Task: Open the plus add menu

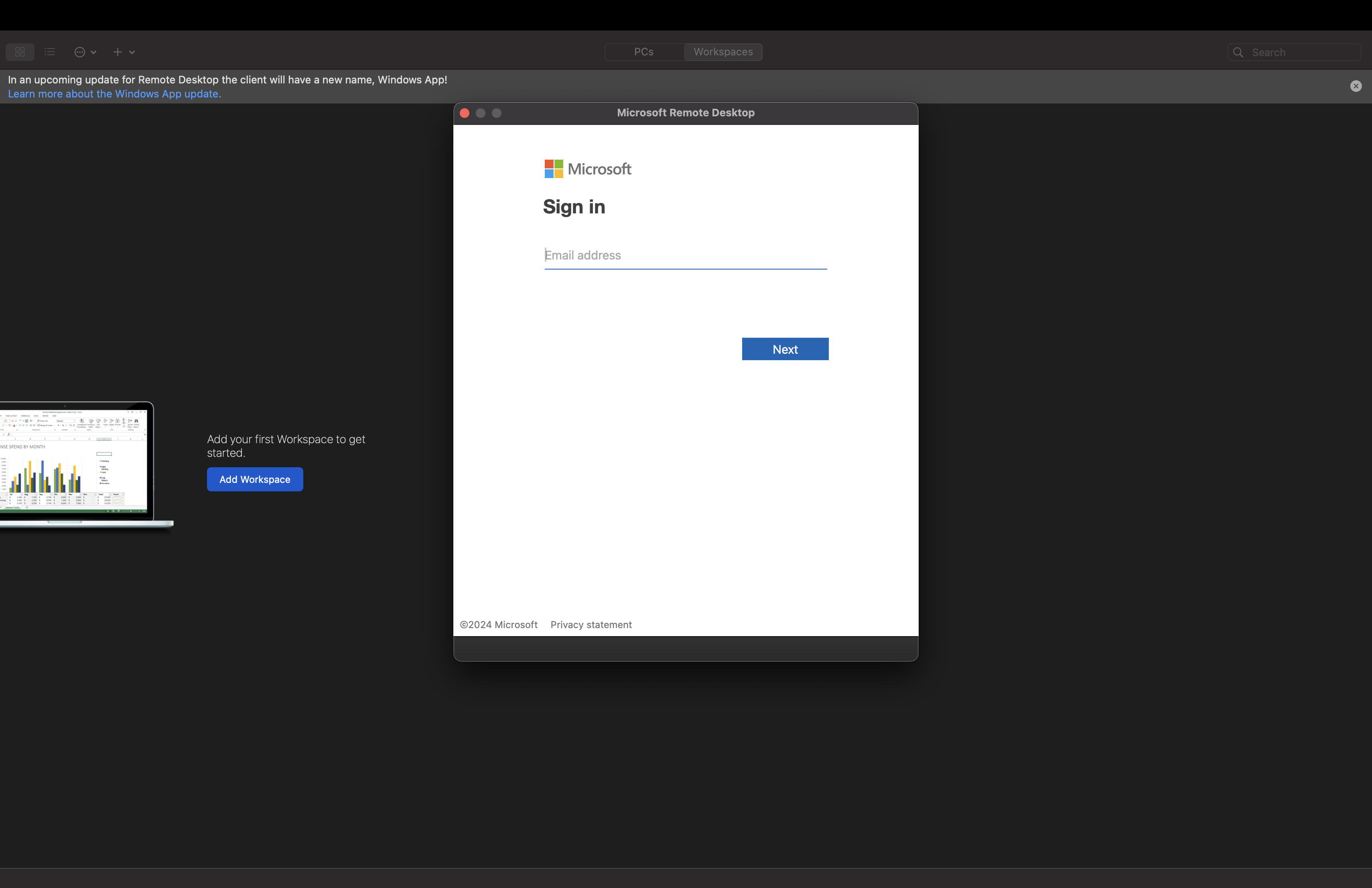Action: 124,52
